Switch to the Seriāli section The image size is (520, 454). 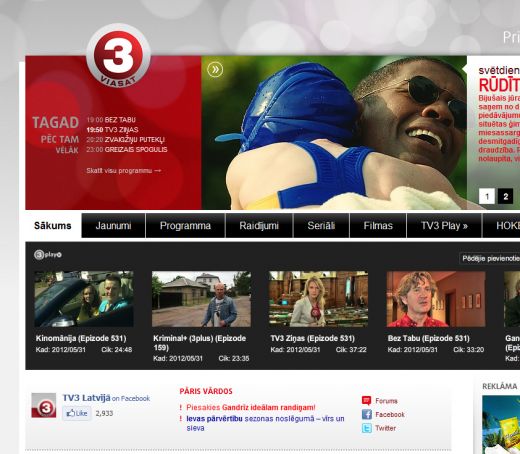coord(321,226)
